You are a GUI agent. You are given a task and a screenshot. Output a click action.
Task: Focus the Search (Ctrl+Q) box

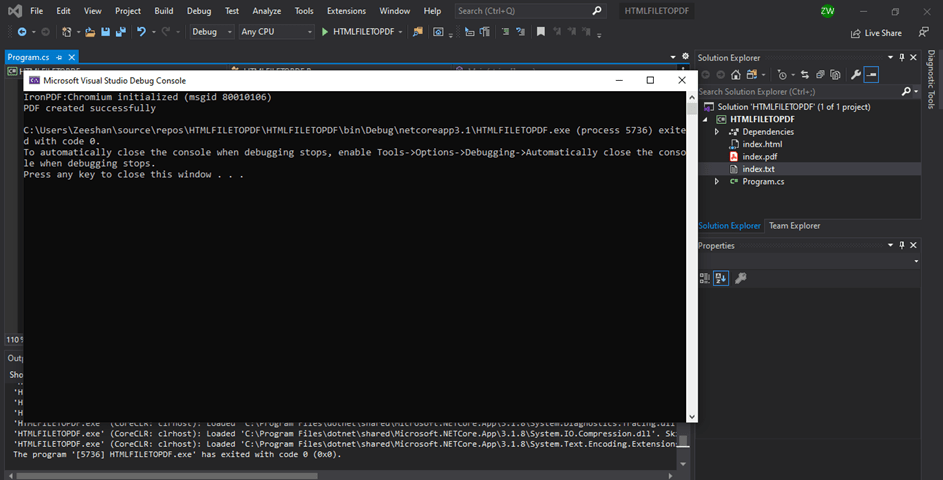pos(530,11)
